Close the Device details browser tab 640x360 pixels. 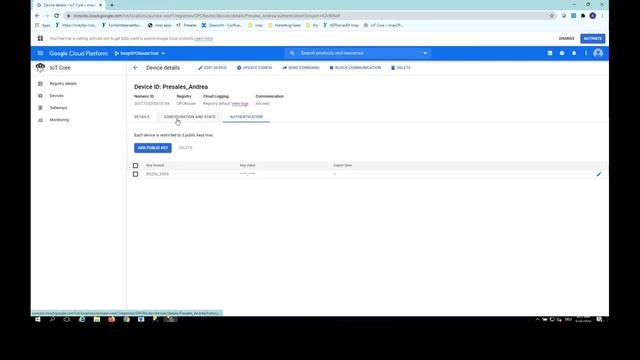(100, 5)
